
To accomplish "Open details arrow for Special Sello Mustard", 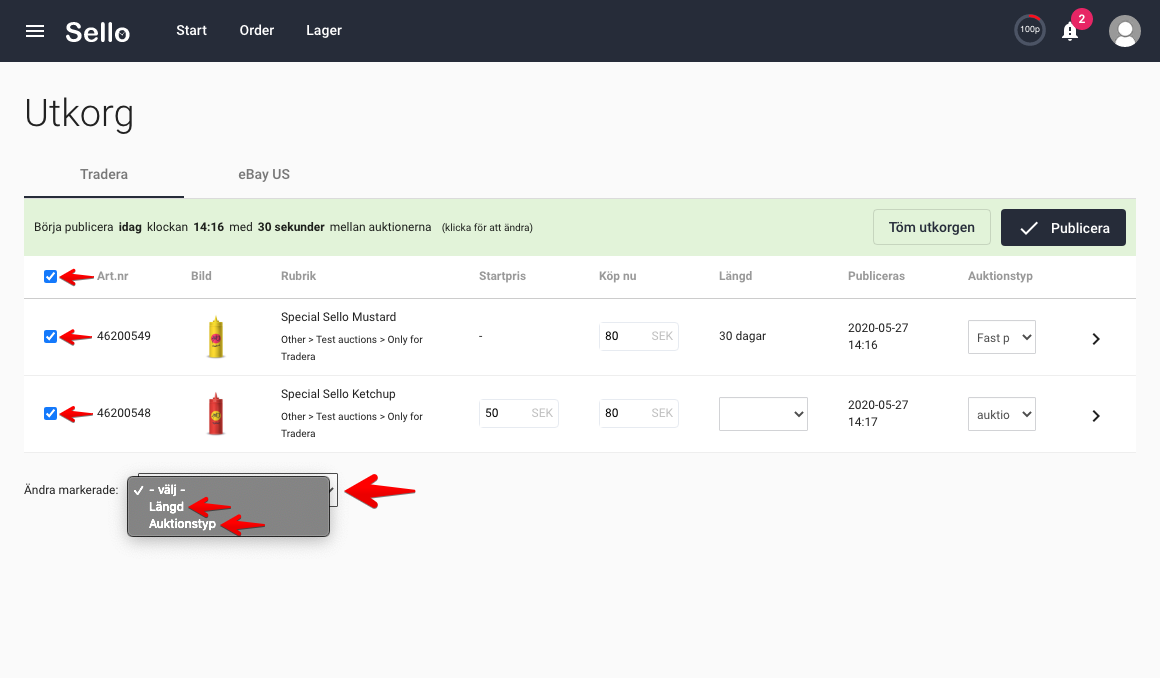I will tap(1096, 339).
